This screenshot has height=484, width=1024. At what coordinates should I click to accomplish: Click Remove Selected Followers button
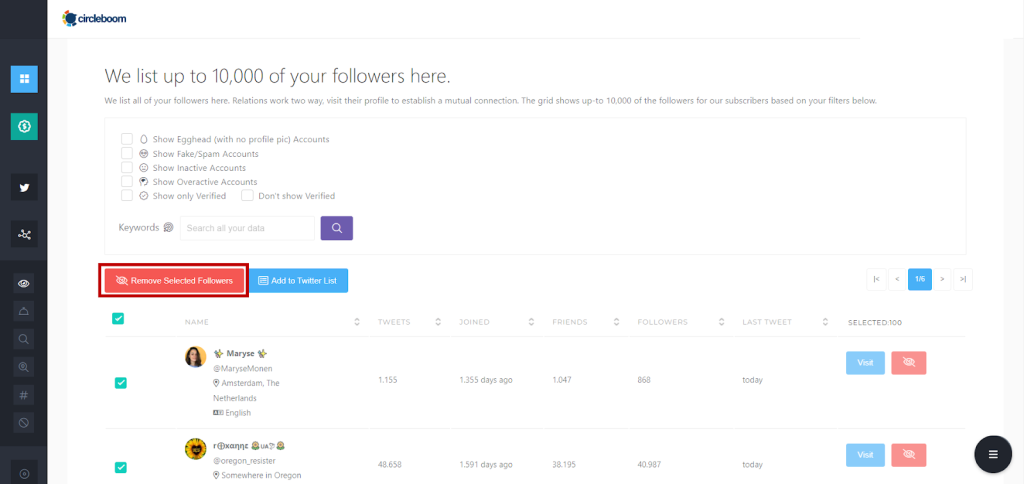[x=174, y=281]
